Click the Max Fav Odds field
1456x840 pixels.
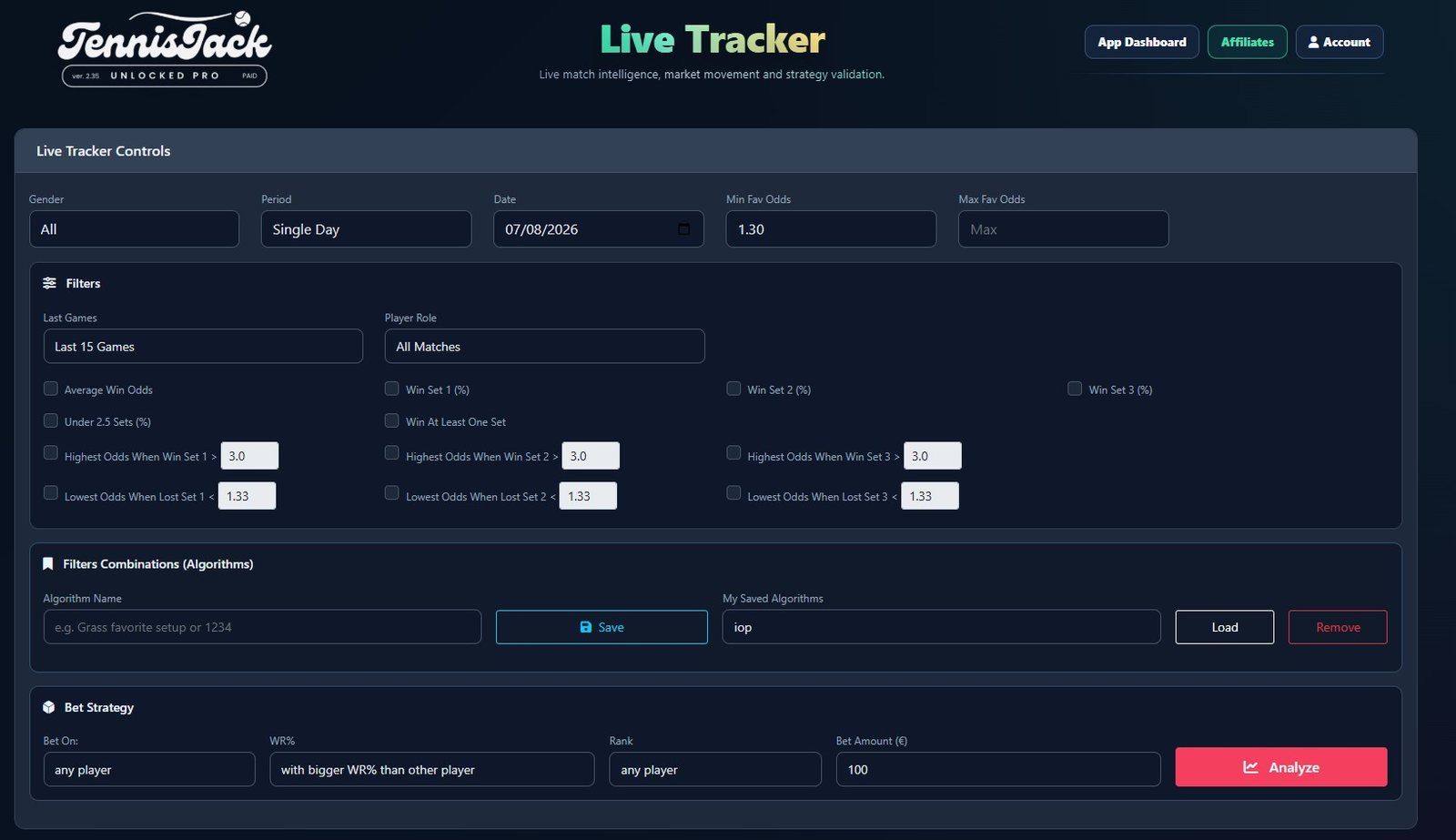(1063, 229)
